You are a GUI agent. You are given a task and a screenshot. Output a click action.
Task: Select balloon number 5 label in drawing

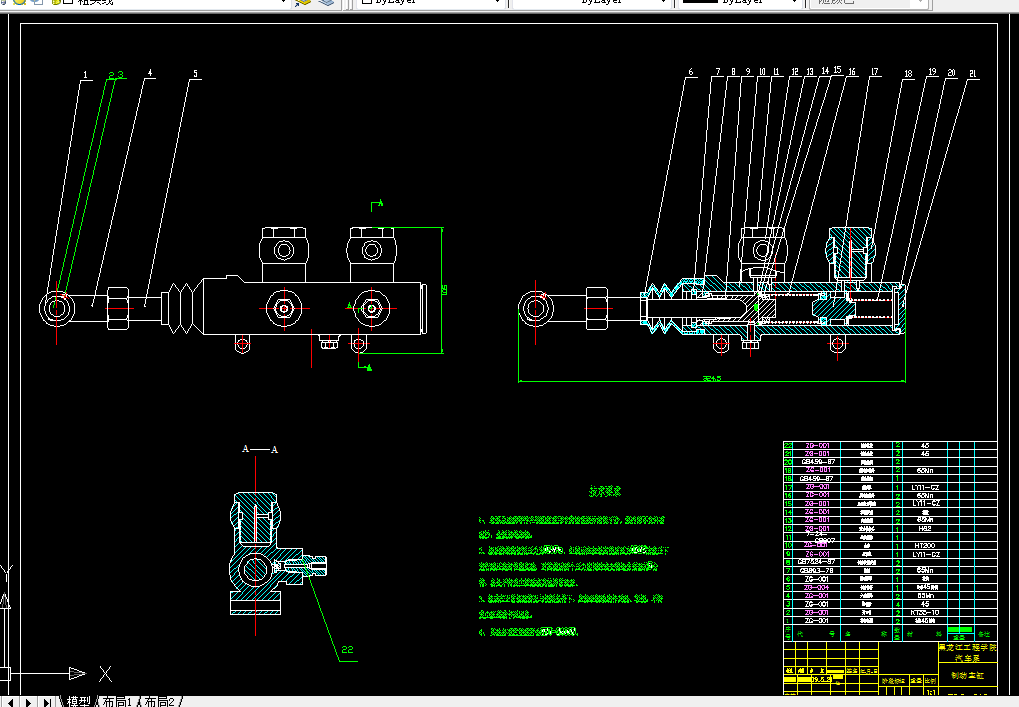point(195,74)
